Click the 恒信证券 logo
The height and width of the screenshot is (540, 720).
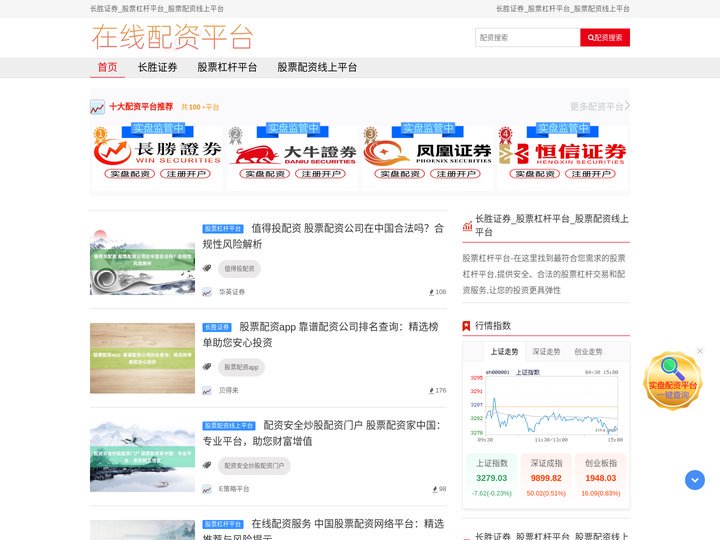tap(562, 153)
